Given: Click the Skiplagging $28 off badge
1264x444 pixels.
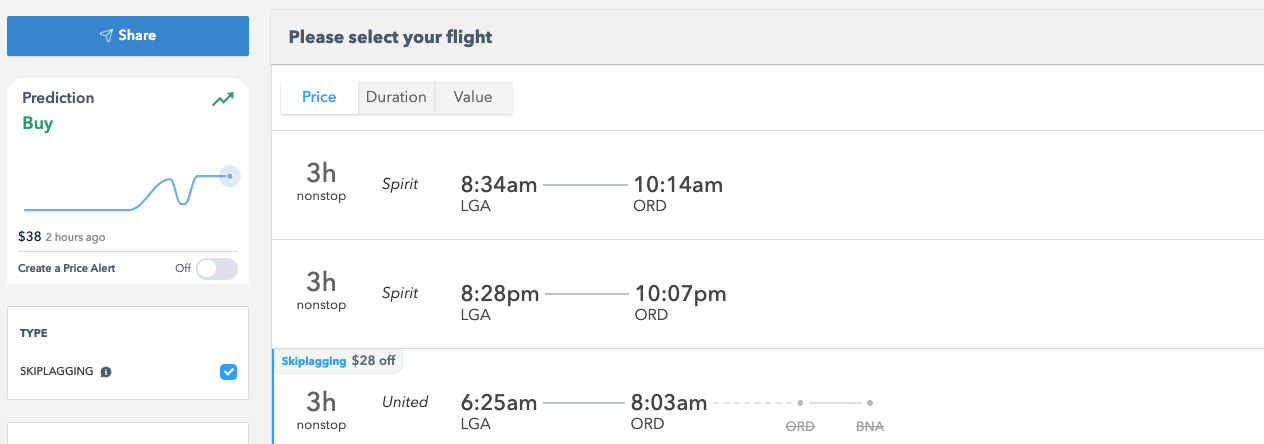Looking at the screenshot, I should click(338, 361).
